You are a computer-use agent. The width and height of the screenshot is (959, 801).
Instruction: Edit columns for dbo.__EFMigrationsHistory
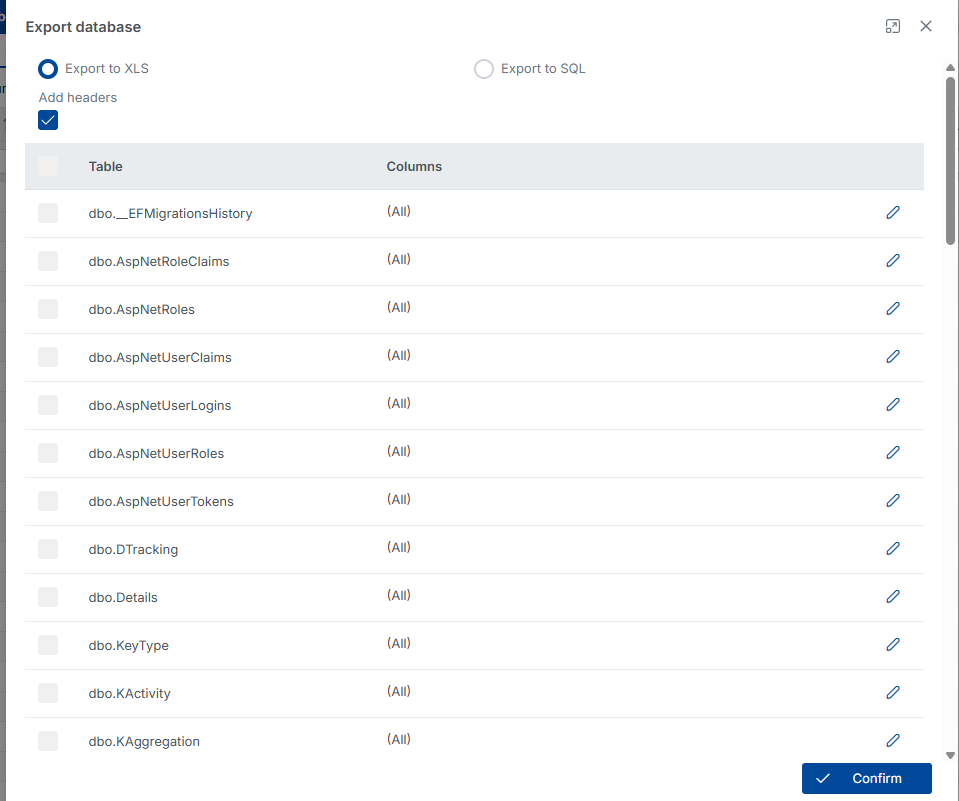(x=892, y=212)
